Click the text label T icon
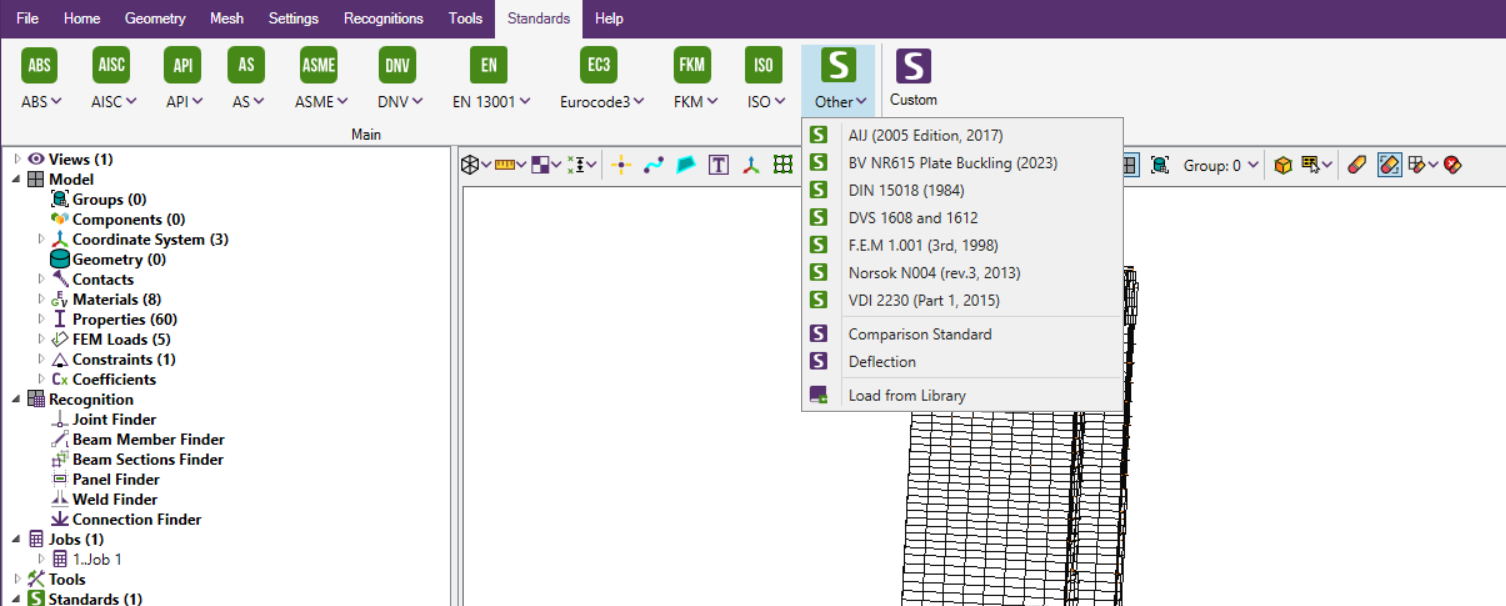The width and height of the screenshot is (1506, 606). coord(718,165)
